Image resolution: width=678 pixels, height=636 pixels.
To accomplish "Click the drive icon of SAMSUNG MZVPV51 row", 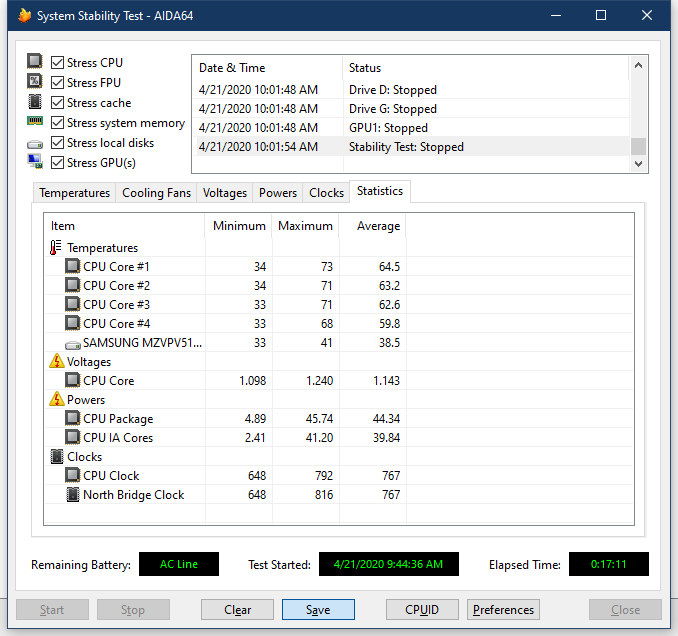I will coord(73,345).
